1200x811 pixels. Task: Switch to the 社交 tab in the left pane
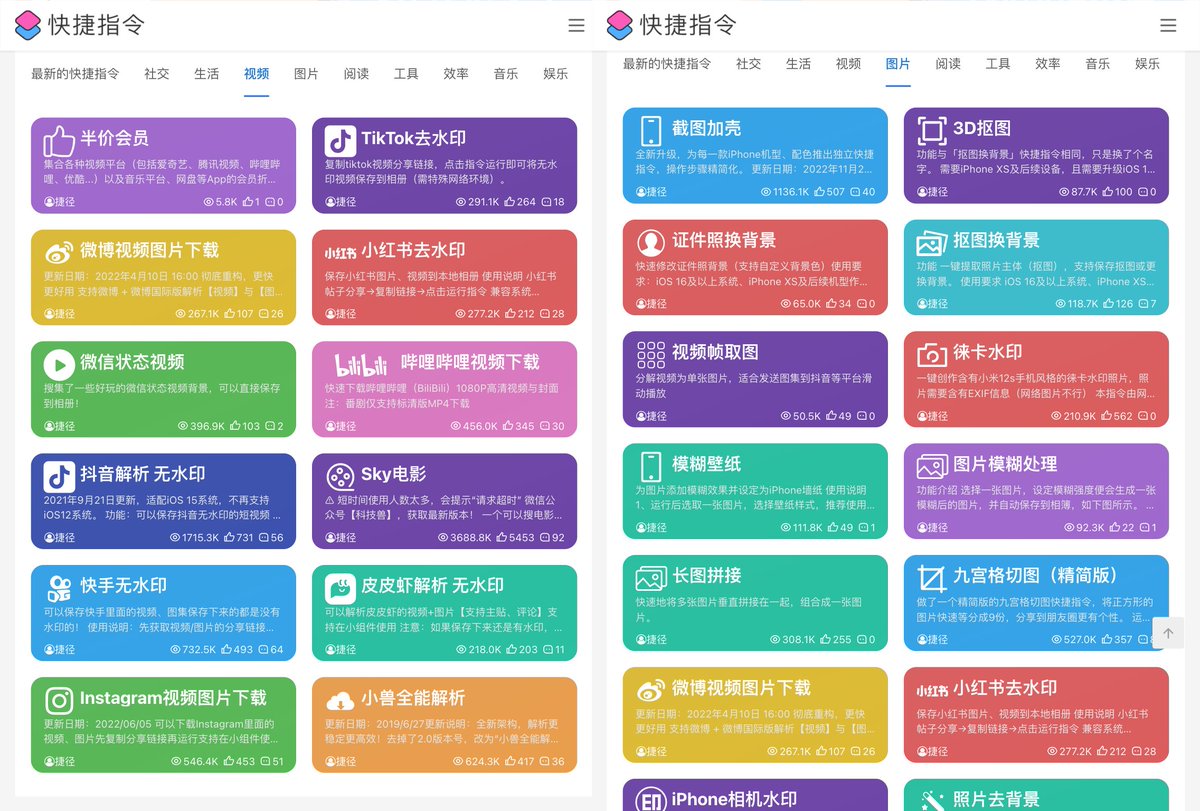pyautogui.click(x=157, y=74)
